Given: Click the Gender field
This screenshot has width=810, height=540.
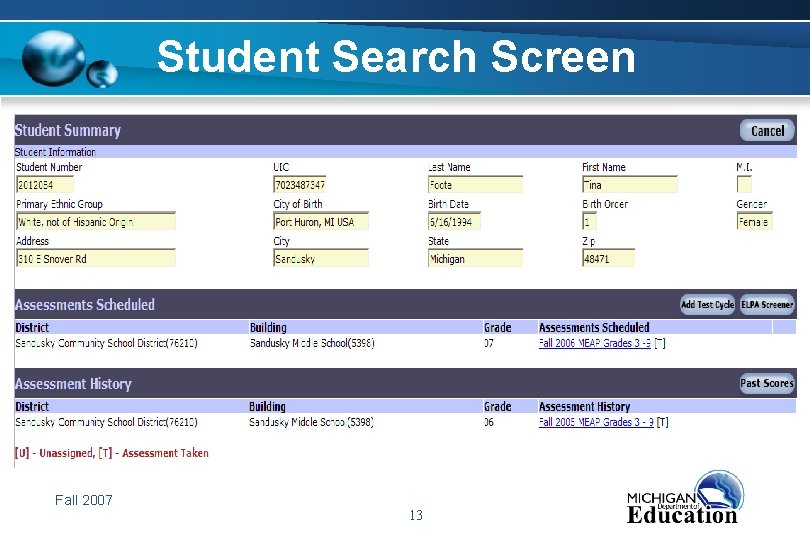Looking at the screenshot, I should click(x=754, y=222).
